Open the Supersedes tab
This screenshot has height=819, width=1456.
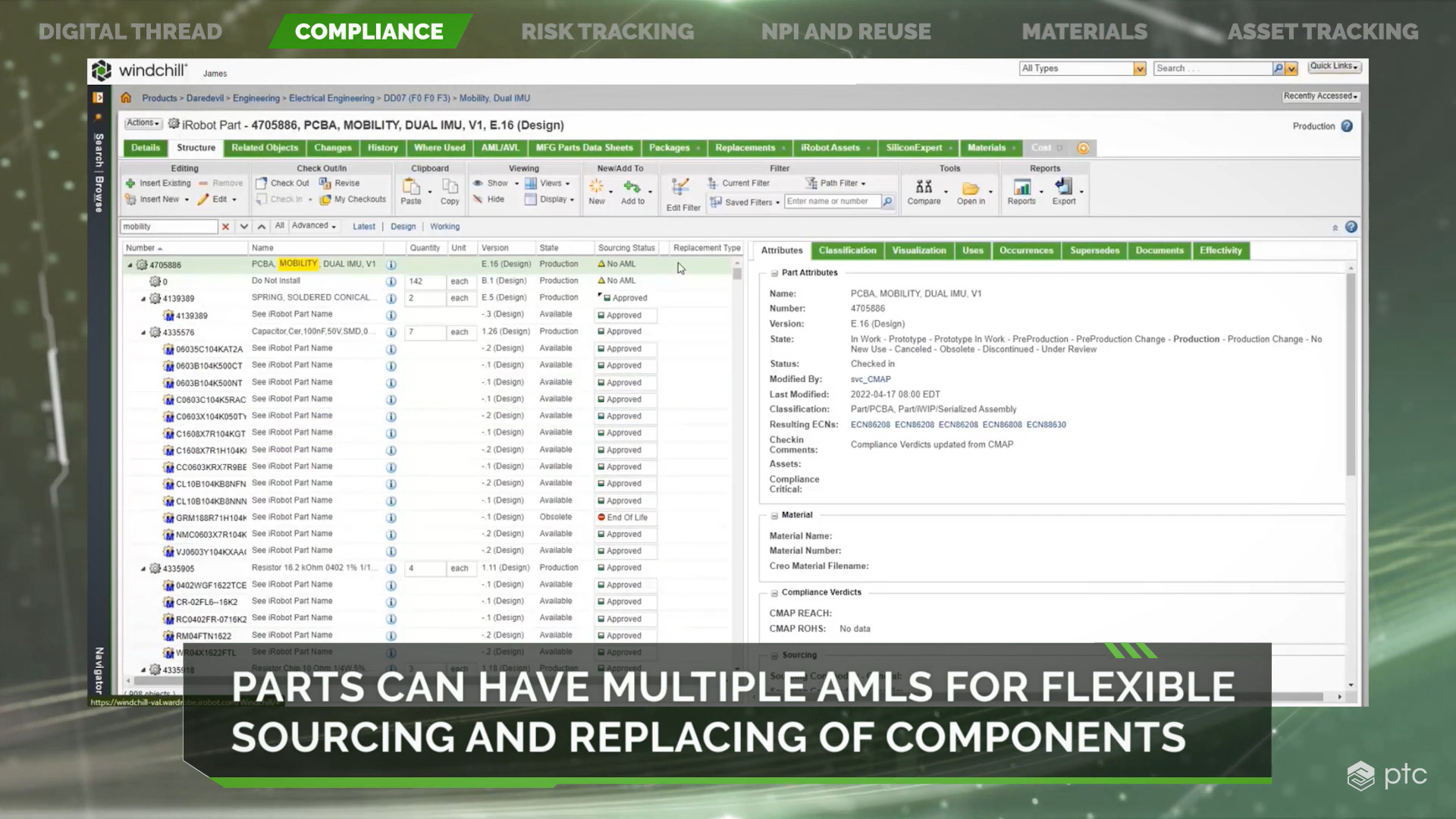tap(1094, 251)
